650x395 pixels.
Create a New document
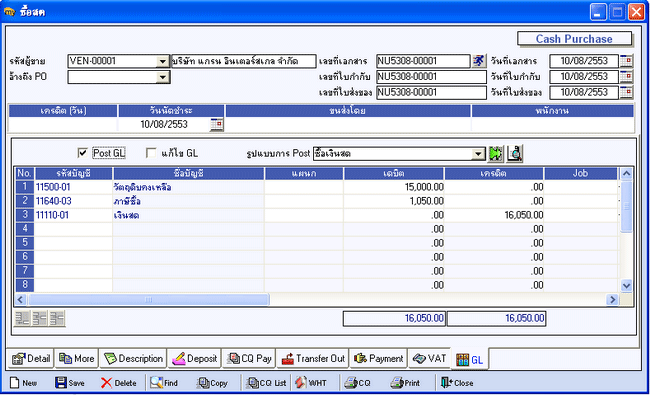[x=24, y=383]
